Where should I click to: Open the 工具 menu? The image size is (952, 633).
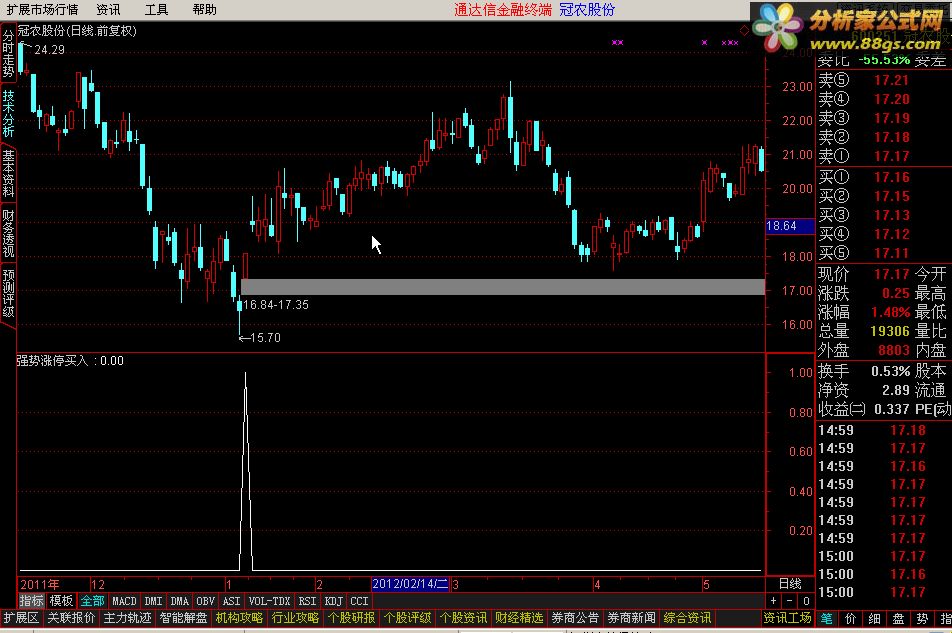point(156,10)
